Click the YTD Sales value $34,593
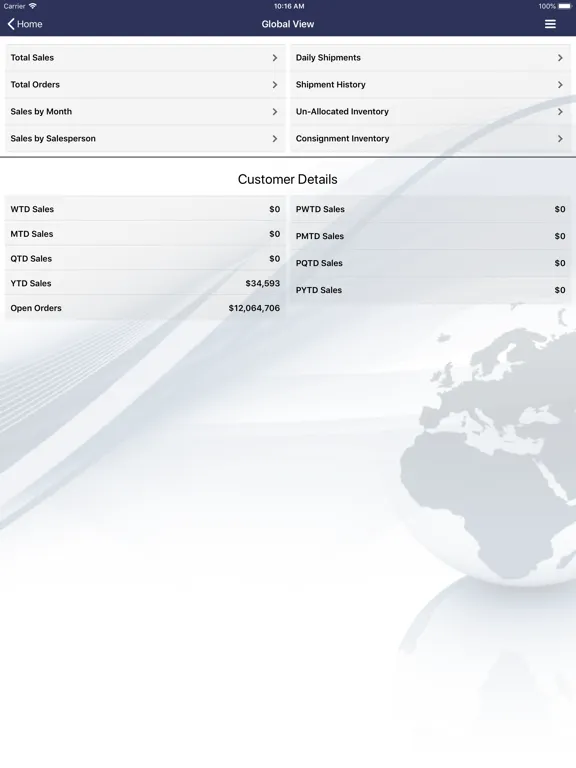This screenshot has width=576, height=768. click(x=263, y=283)
